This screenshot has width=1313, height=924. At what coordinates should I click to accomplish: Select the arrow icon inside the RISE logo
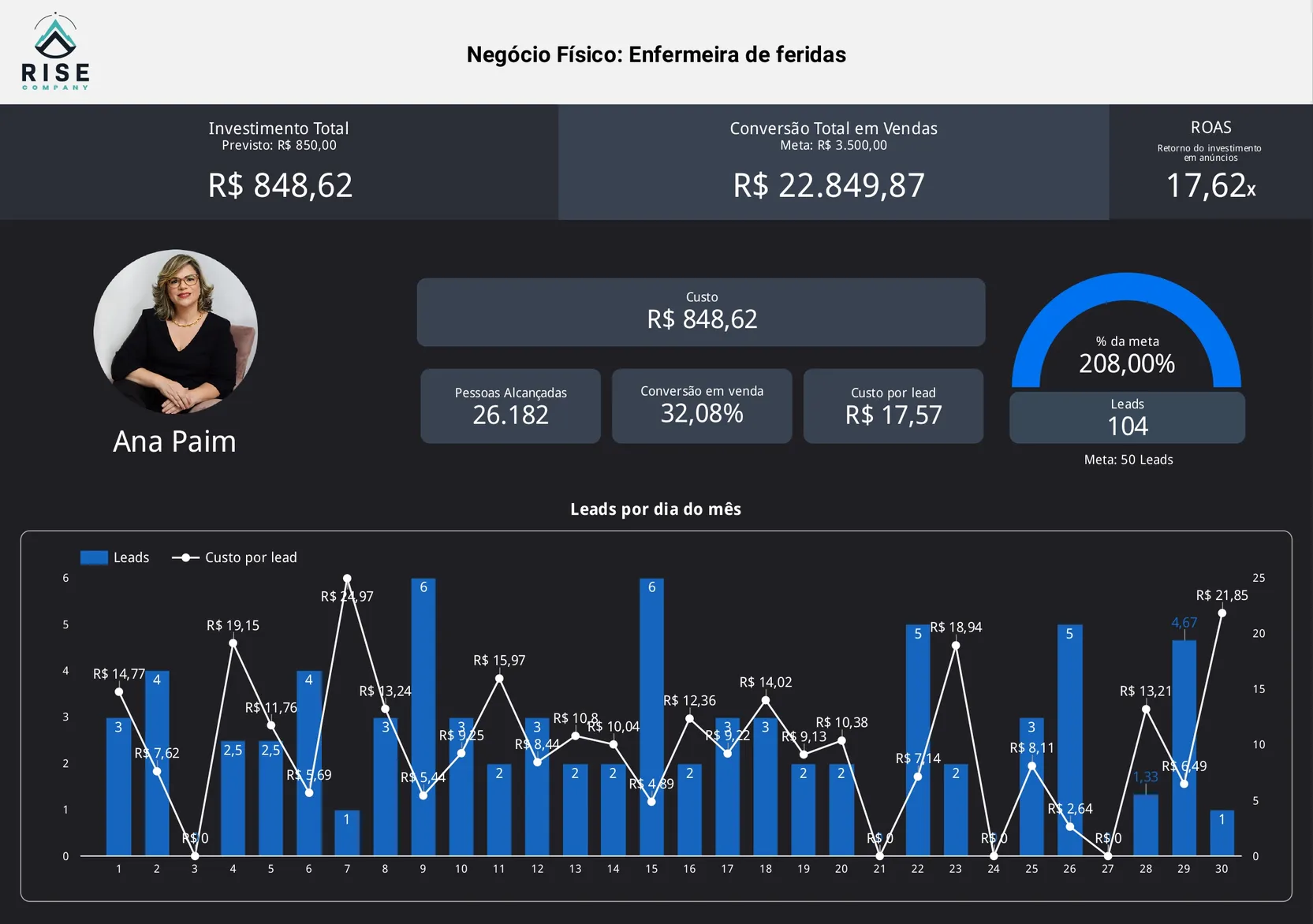pyautogui.click(x=55, y=35)
